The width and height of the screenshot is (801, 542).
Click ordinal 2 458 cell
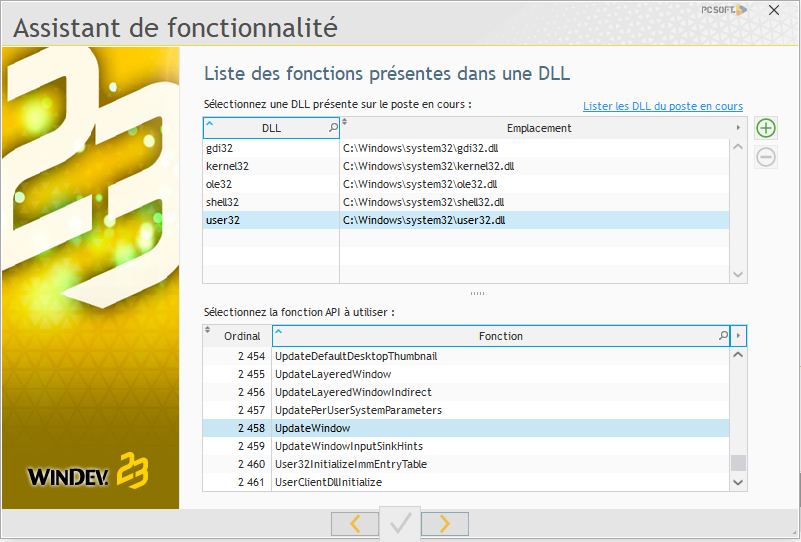238,428
